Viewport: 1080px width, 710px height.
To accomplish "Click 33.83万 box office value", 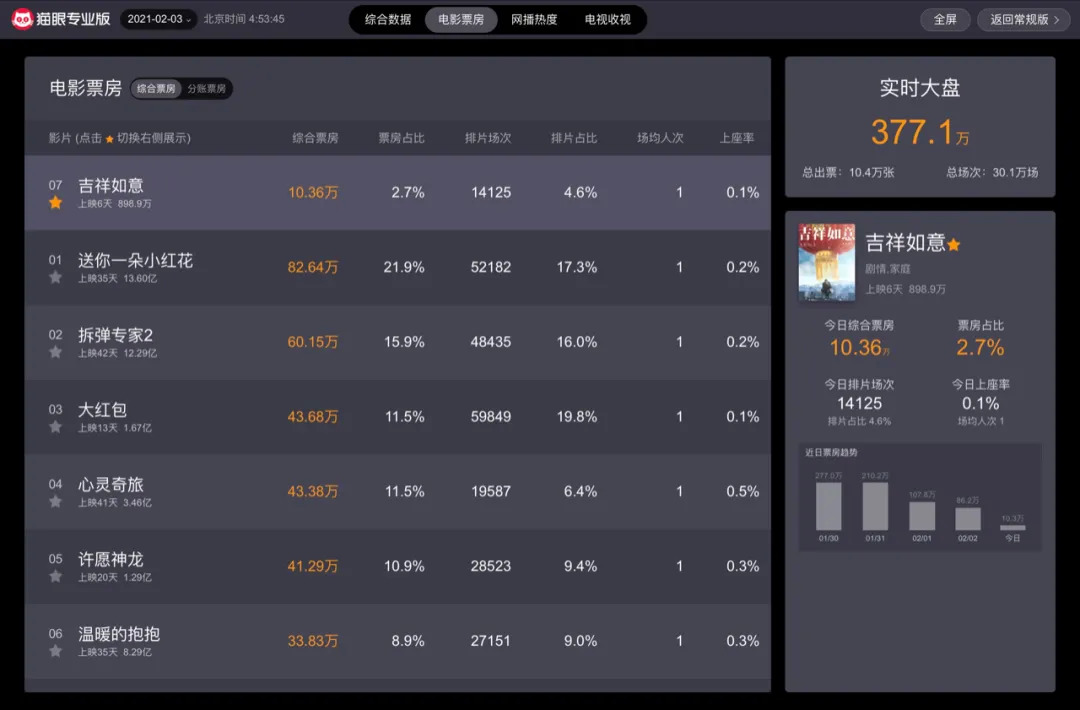I will (x=313, y=641).
